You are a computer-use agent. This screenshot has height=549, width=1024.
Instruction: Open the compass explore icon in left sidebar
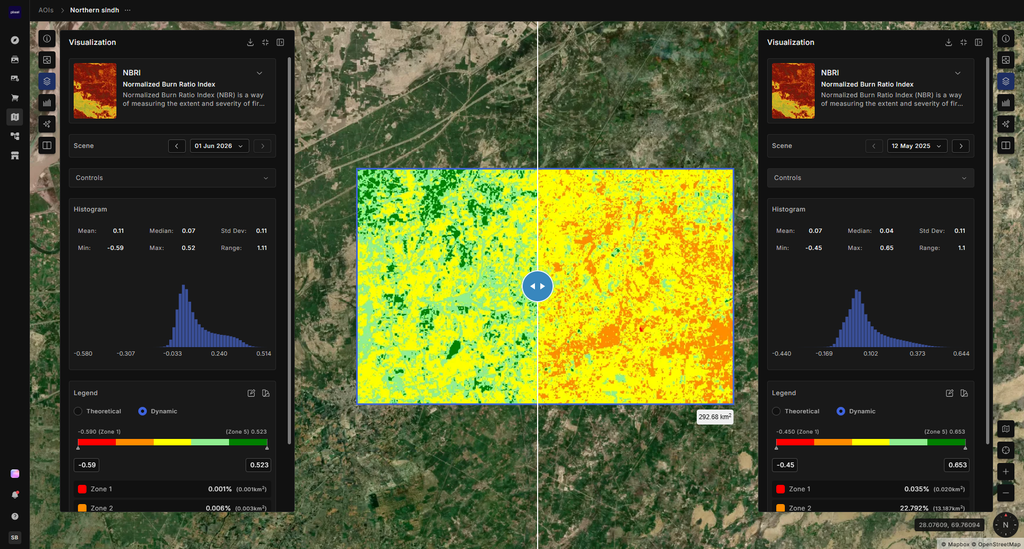[x=14, y=40]
